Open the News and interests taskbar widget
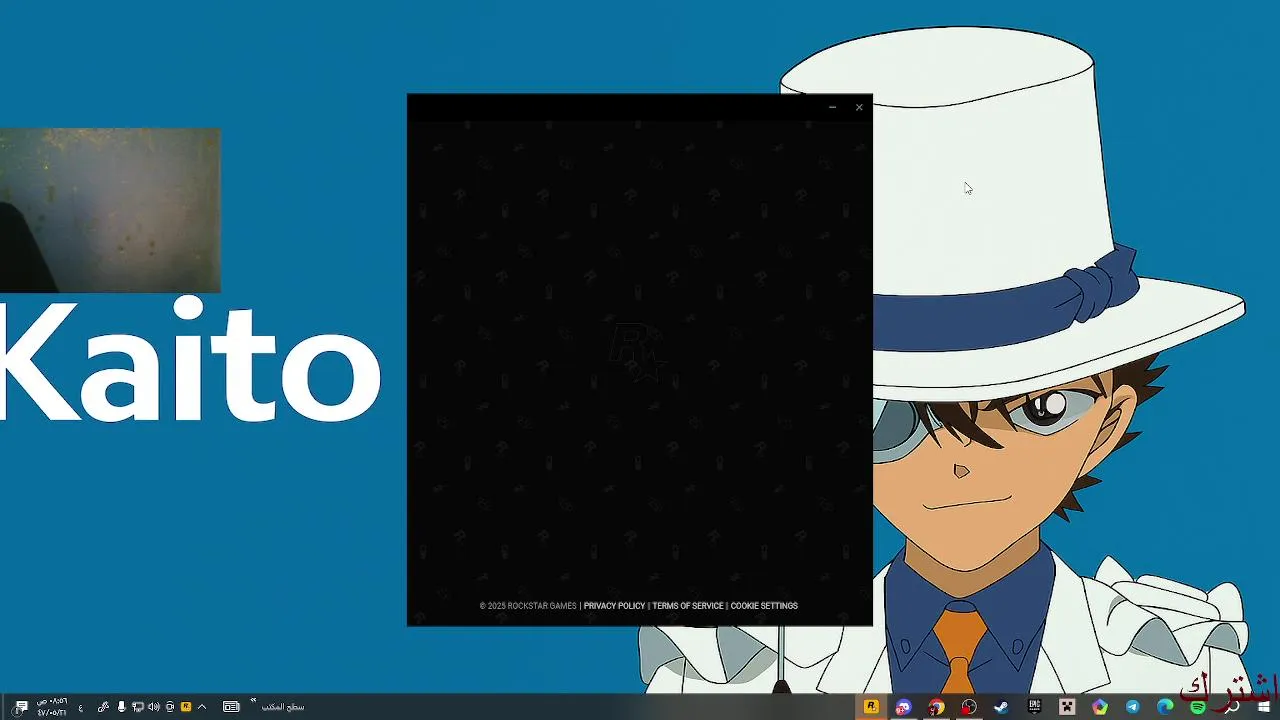This screenshot has width=1280, height=720. [231, 707]
